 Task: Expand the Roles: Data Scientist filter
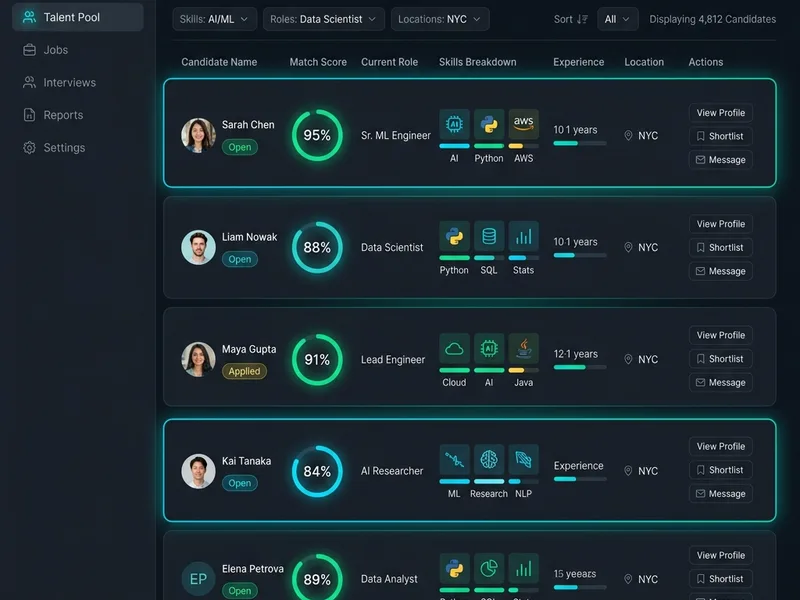(323, 19)
